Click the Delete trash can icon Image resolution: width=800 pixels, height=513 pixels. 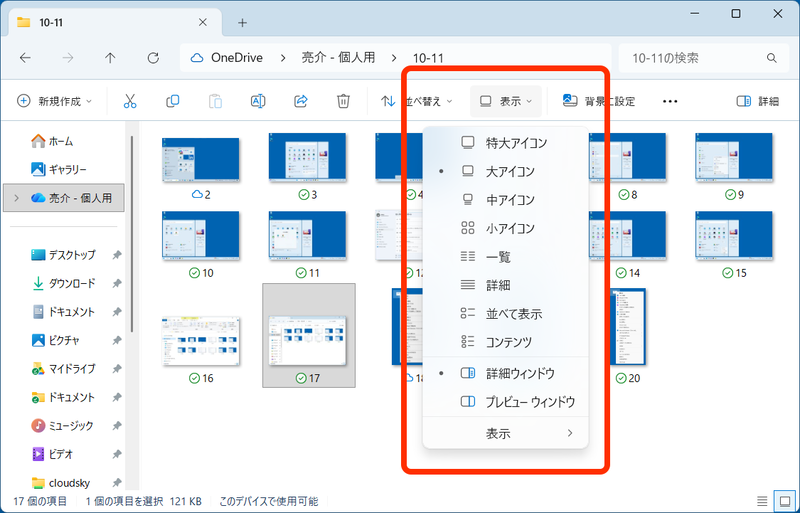343,101
